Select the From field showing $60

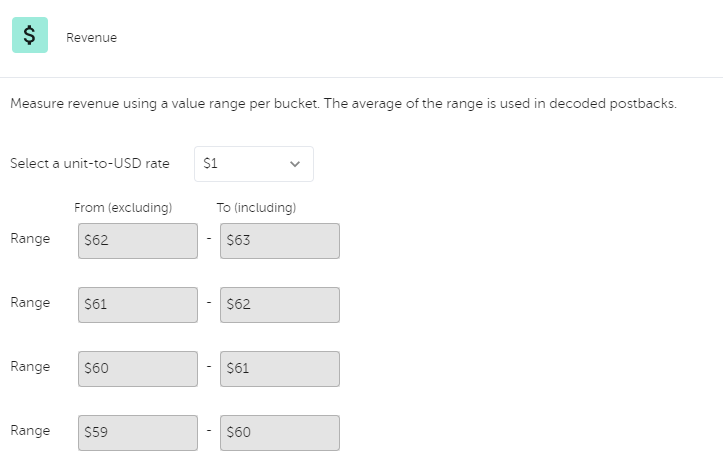pos(138,369)
